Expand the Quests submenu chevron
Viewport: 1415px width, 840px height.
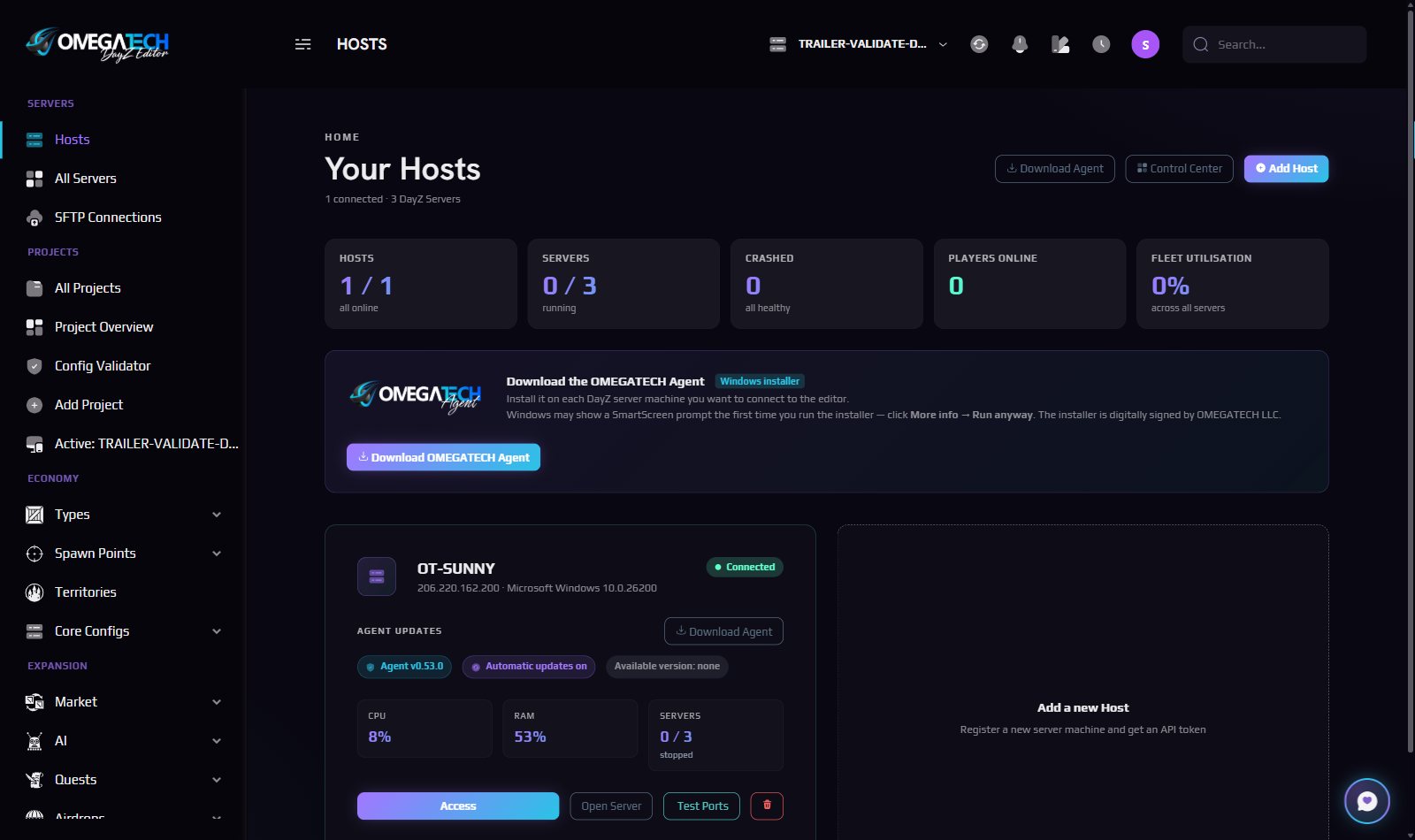[x=217, y=780]
